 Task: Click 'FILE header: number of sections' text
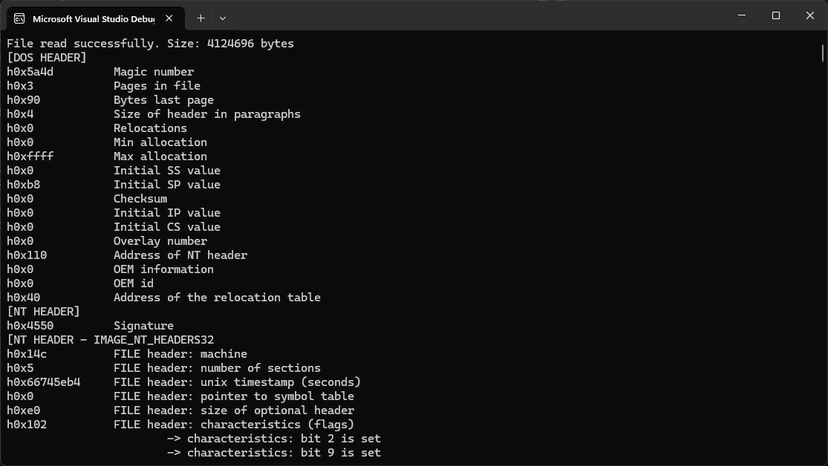coord(217,368)
